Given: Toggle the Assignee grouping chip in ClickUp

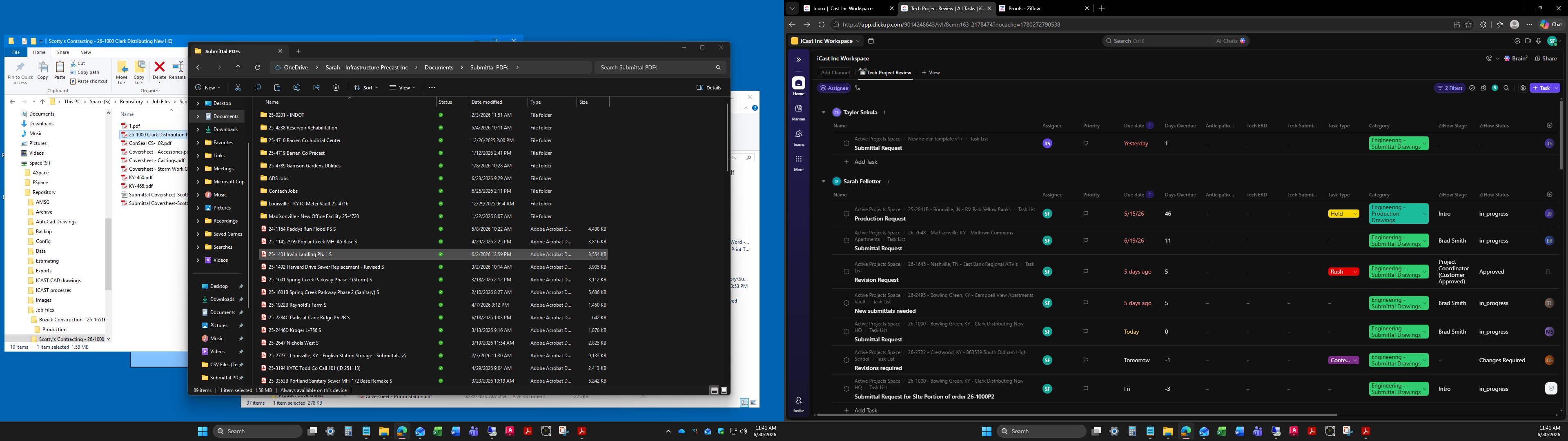Looking at the screenshot, I should tap(834, 88).
